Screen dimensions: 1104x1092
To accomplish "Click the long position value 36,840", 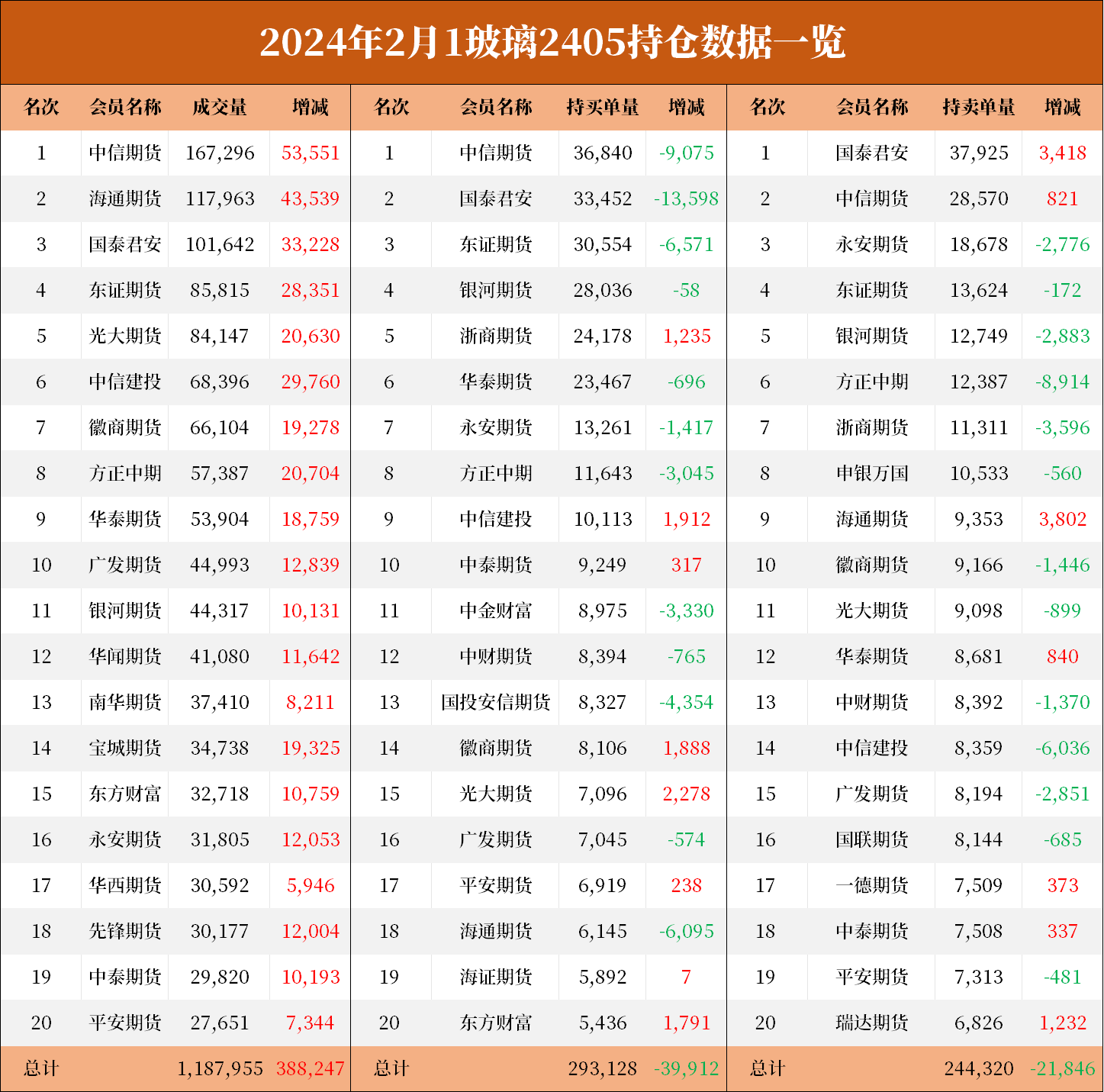I will pos(603,153).
